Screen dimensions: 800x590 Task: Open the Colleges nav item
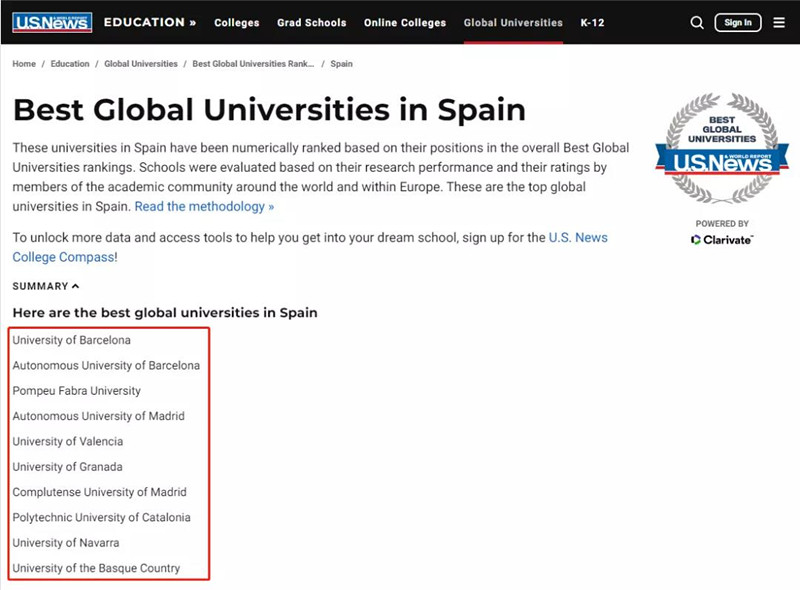(236, 22)
